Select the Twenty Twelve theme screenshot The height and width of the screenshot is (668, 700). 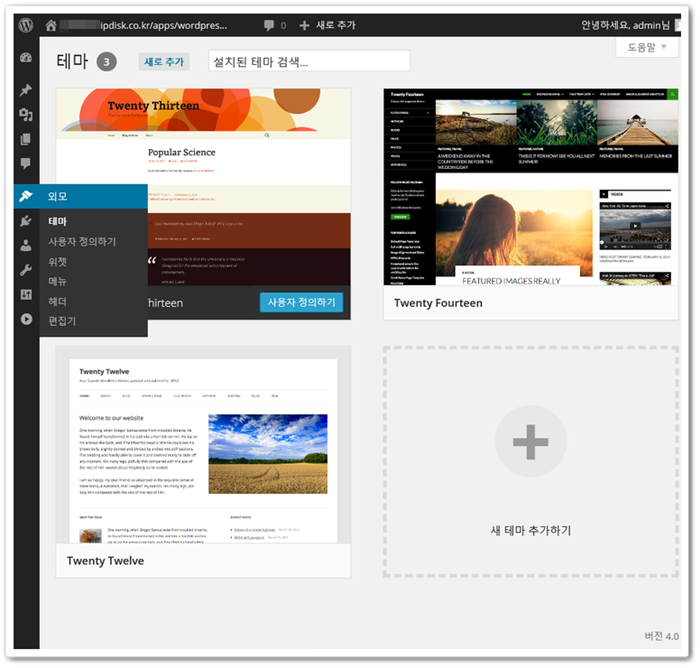pyautogui.click(x=203, y=445)
